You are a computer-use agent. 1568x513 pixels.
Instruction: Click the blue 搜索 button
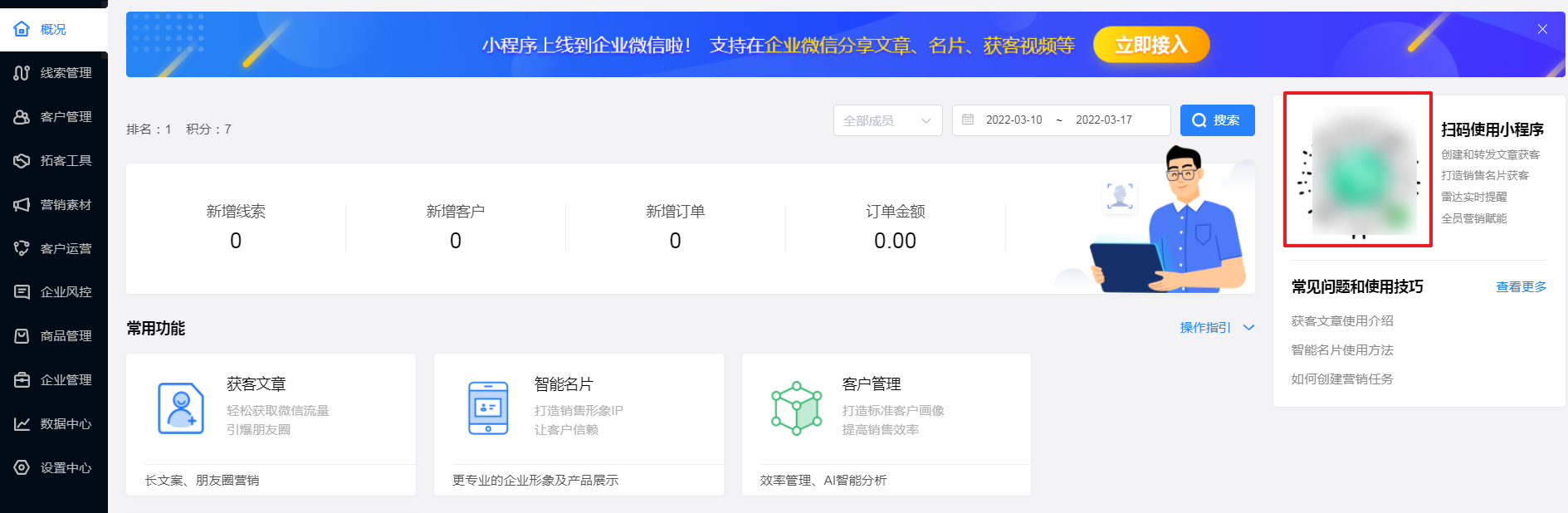[1217, 120]
